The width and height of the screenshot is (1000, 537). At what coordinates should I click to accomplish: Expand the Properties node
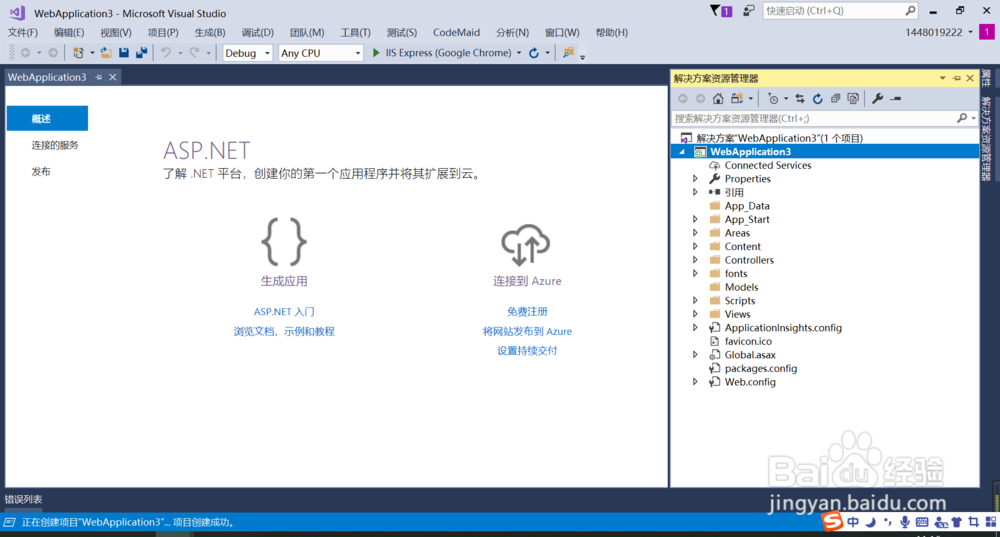[x=695, y=179]
